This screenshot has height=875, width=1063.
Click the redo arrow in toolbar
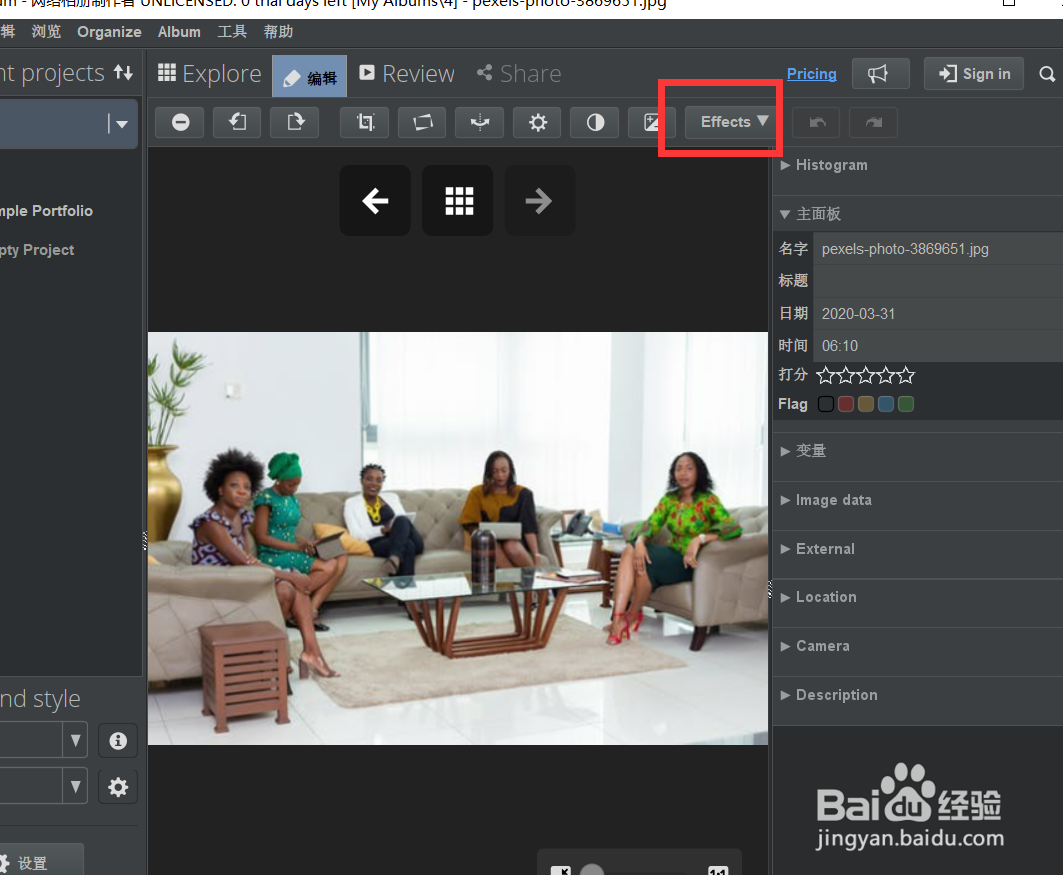tap(873, 123)
